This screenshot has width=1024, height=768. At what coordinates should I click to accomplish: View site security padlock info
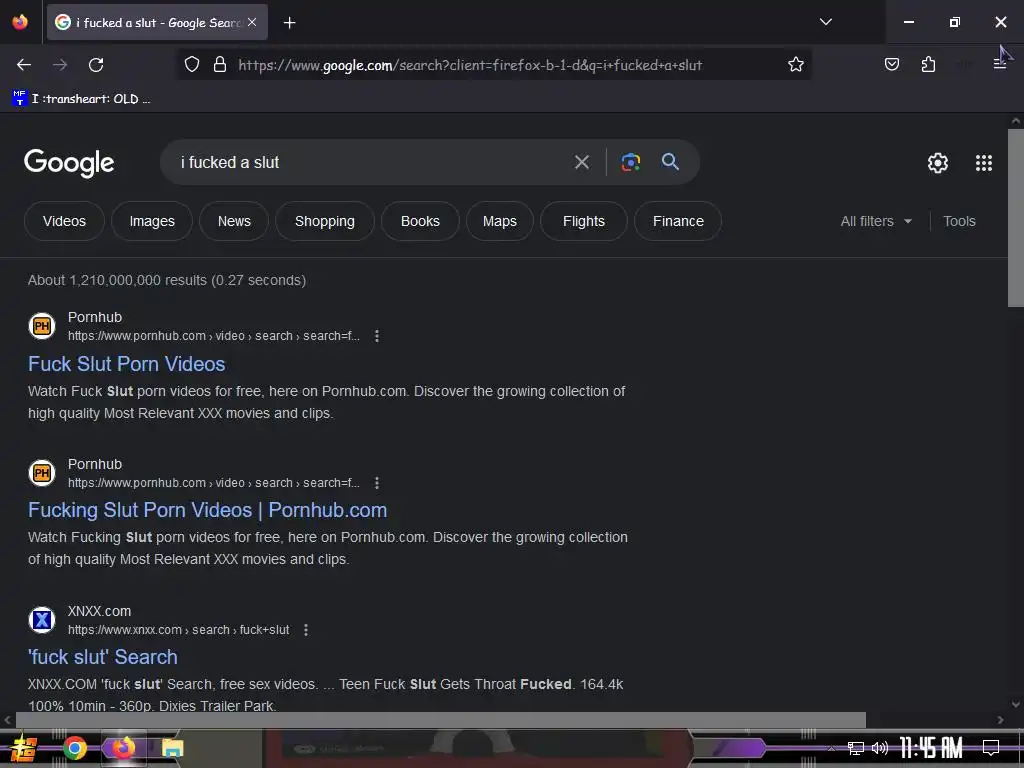pos(220,65)
